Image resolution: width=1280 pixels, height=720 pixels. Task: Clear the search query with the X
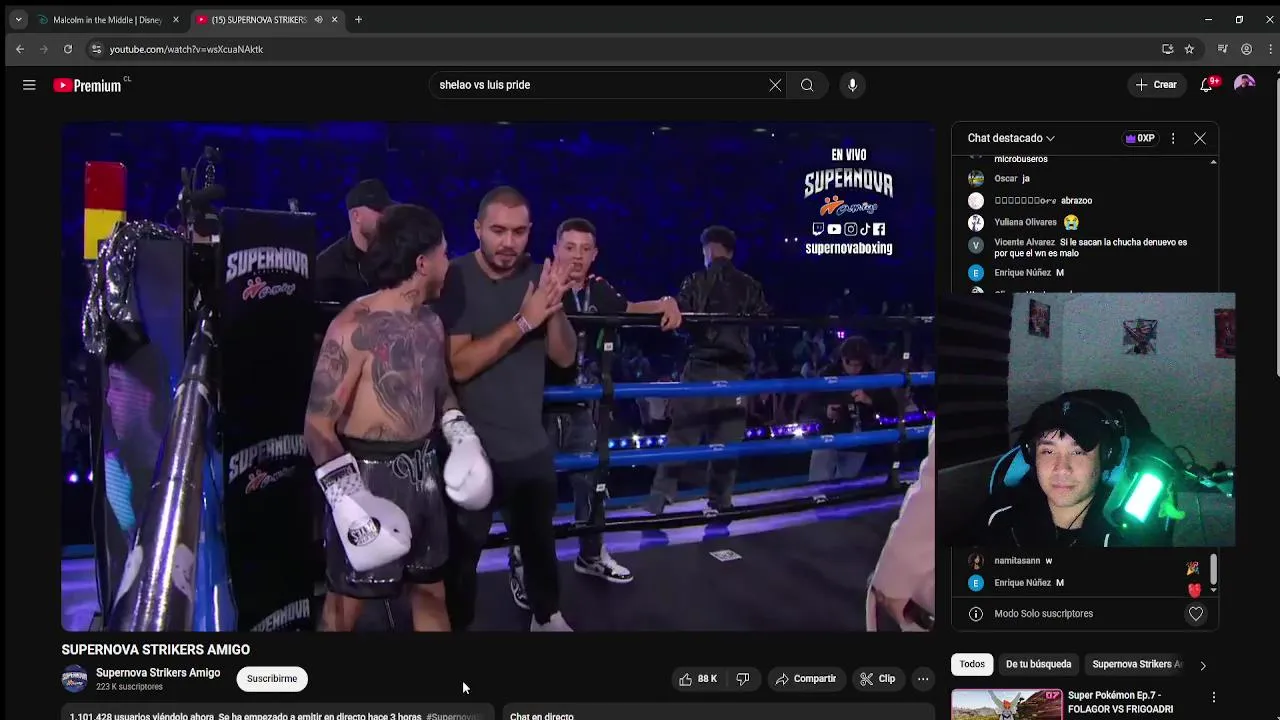tap(775, 85)
